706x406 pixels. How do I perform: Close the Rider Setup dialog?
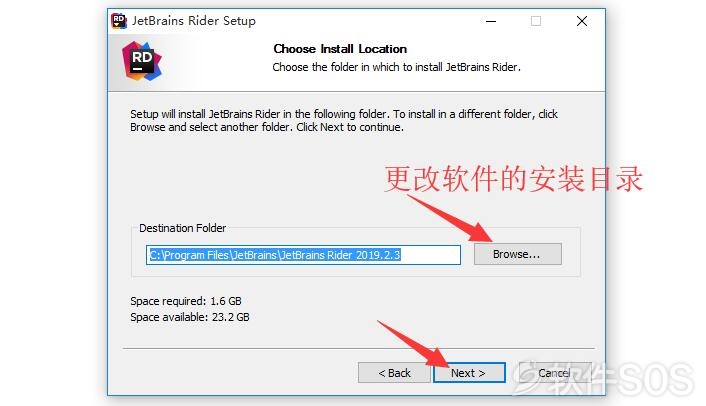point(582,21)
